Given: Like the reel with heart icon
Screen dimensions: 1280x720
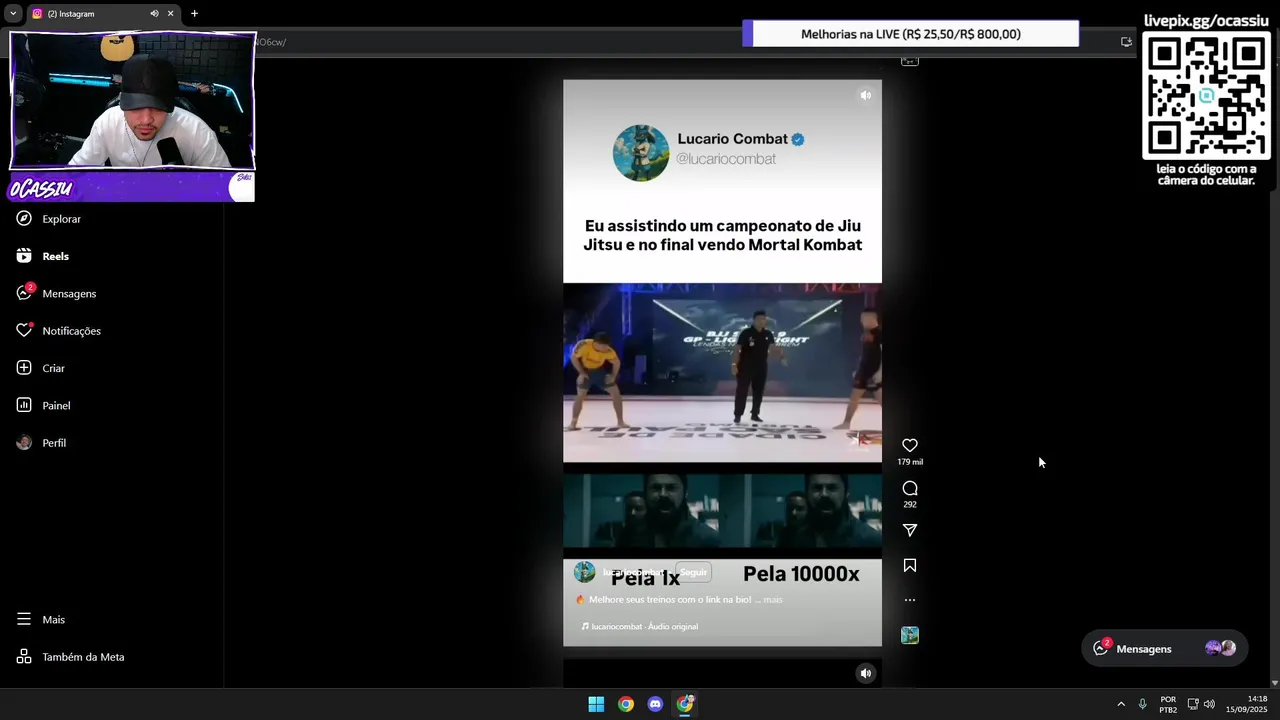Looking at the screenshot, I should click(910, 445).
